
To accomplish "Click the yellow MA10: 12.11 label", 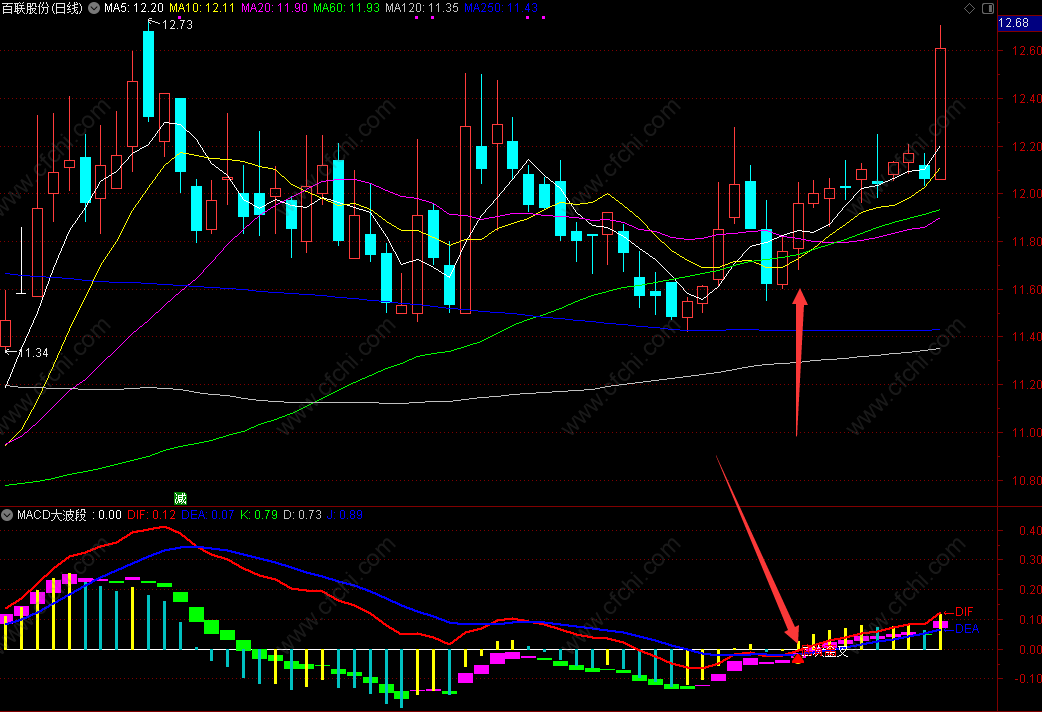I will tap(202, 8).
